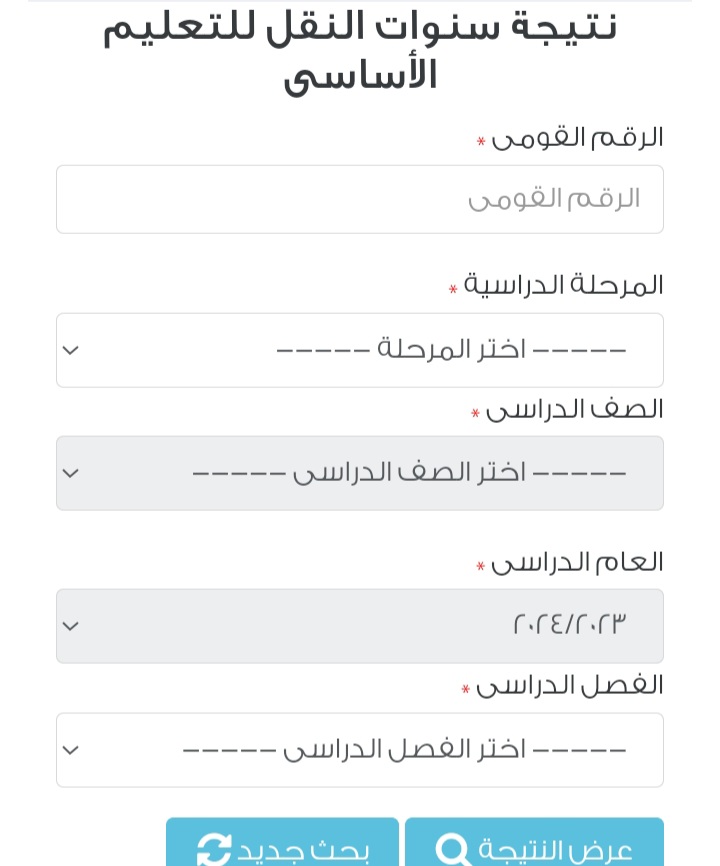Click the red asterisk beside الرقم القومى label
The height and width of the screenshot is (866, 720).
click(x=481, y=143)
